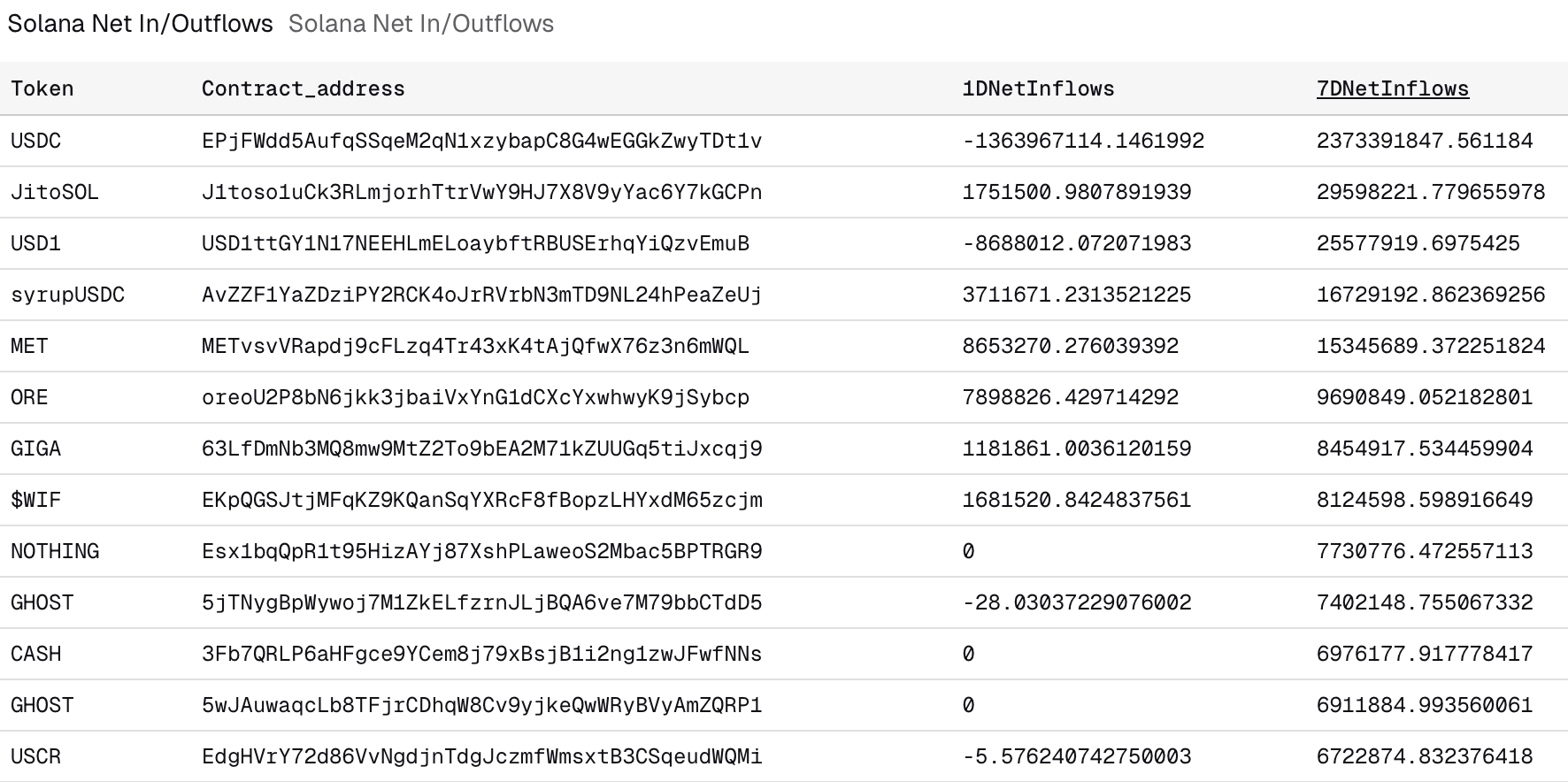1568x782 pixels.
Task: Click USD1 contract address USD1ttGY...
Action: coord(475,243)
